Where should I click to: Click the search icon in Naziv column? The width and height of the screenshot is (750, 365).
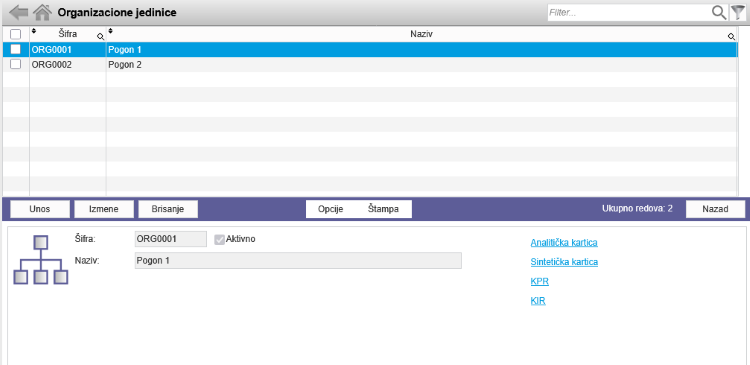pos(731,36)
